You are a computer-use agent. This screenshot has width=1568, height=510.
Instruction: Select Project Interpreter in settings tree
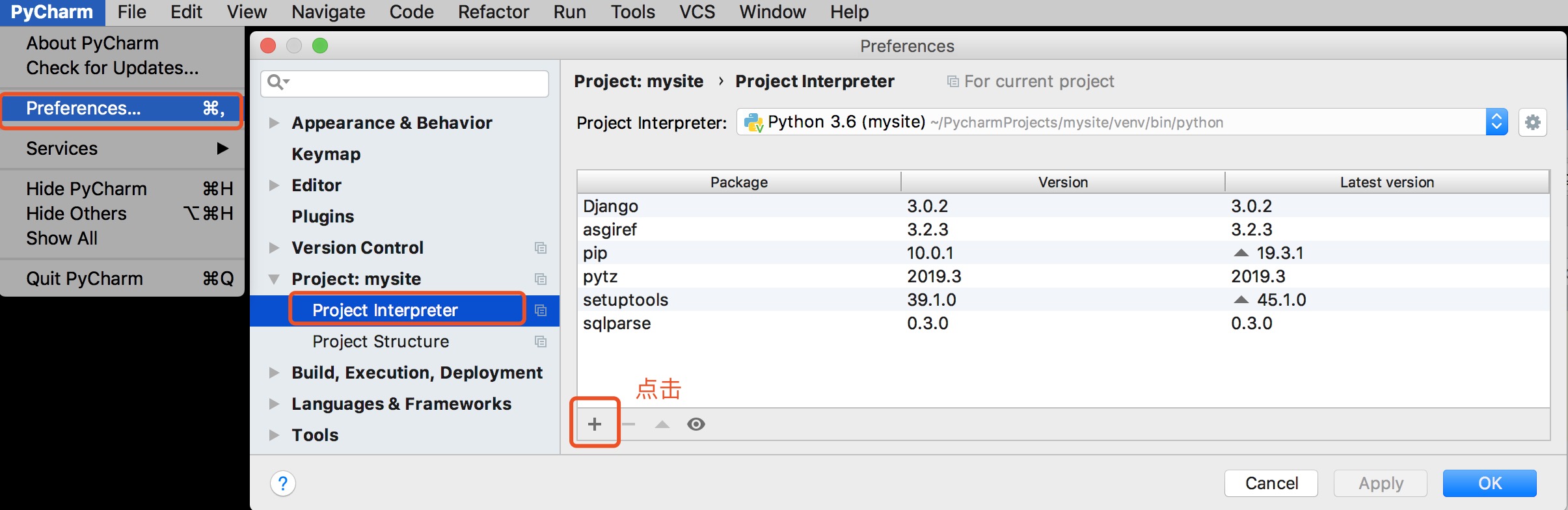tap(385, 310)
